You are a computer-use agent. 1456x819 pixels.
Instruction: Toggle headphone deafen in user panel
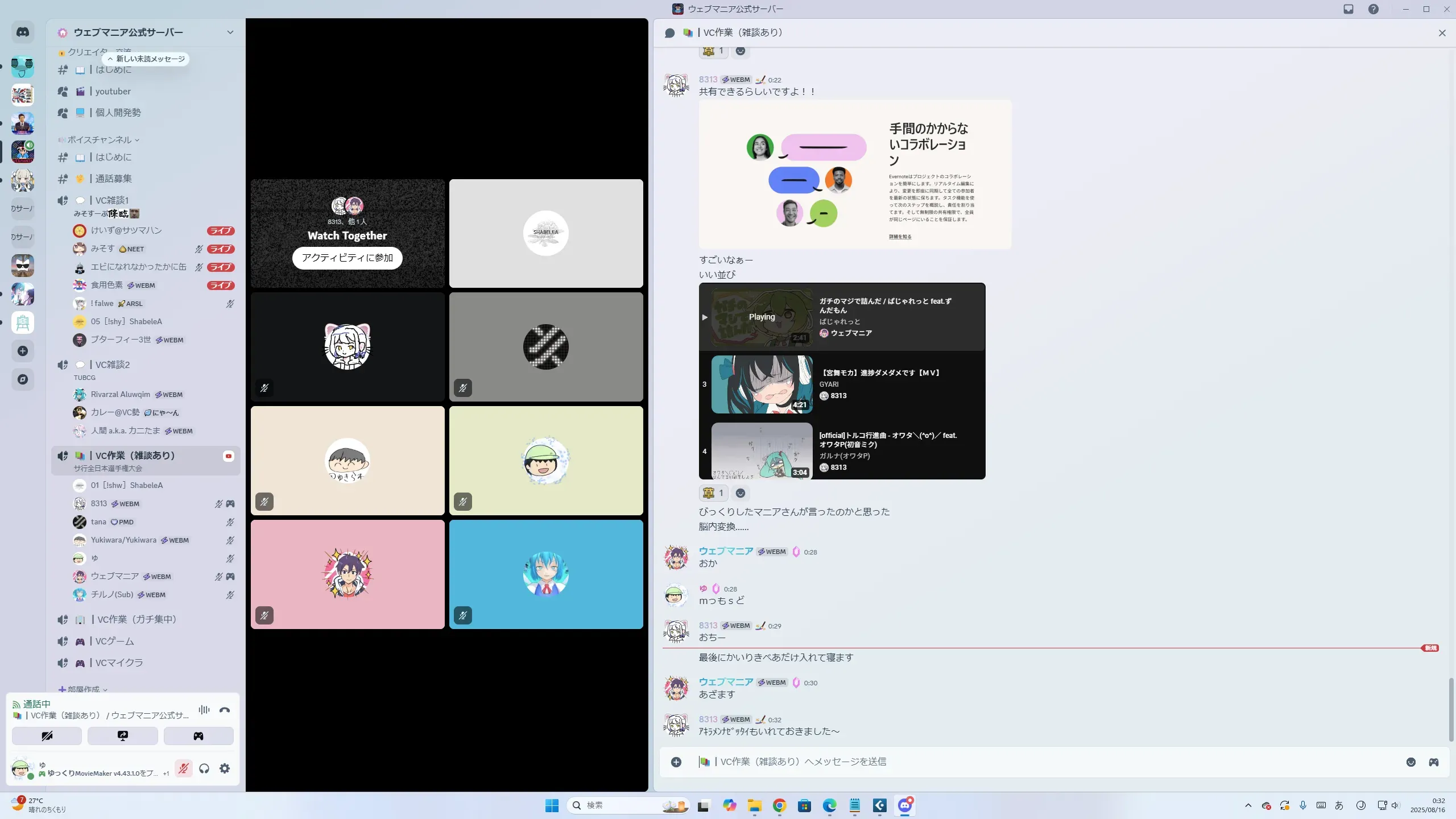tap(204, 768)
